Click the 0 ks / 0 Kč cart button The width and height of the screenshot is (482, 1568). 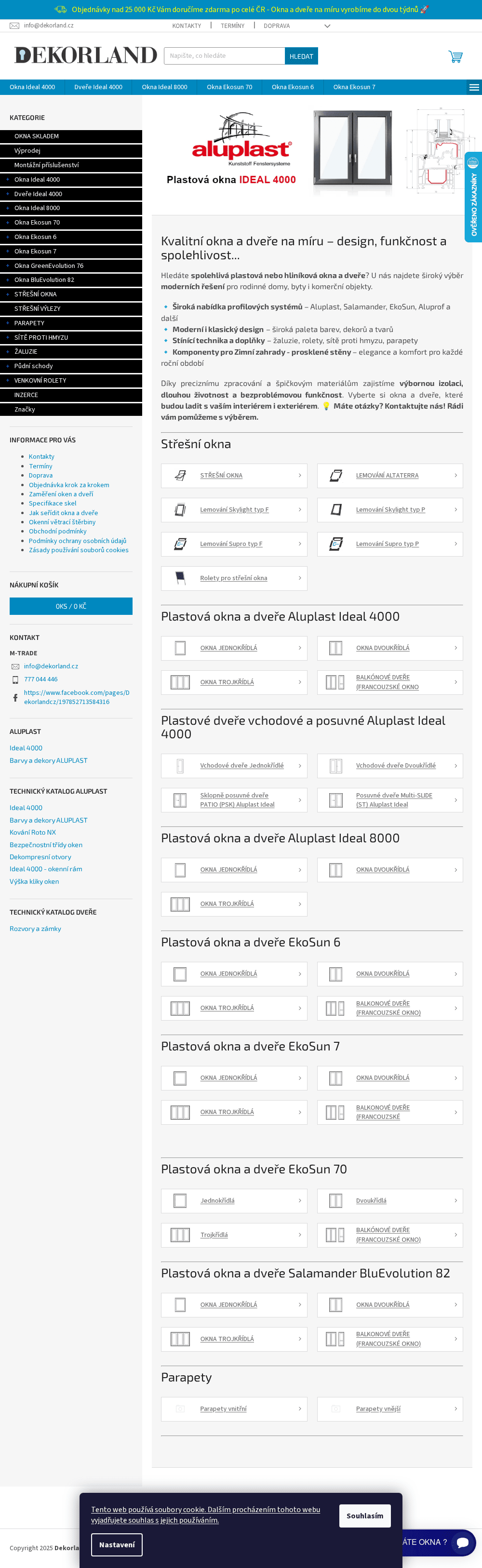pos(71,606)
